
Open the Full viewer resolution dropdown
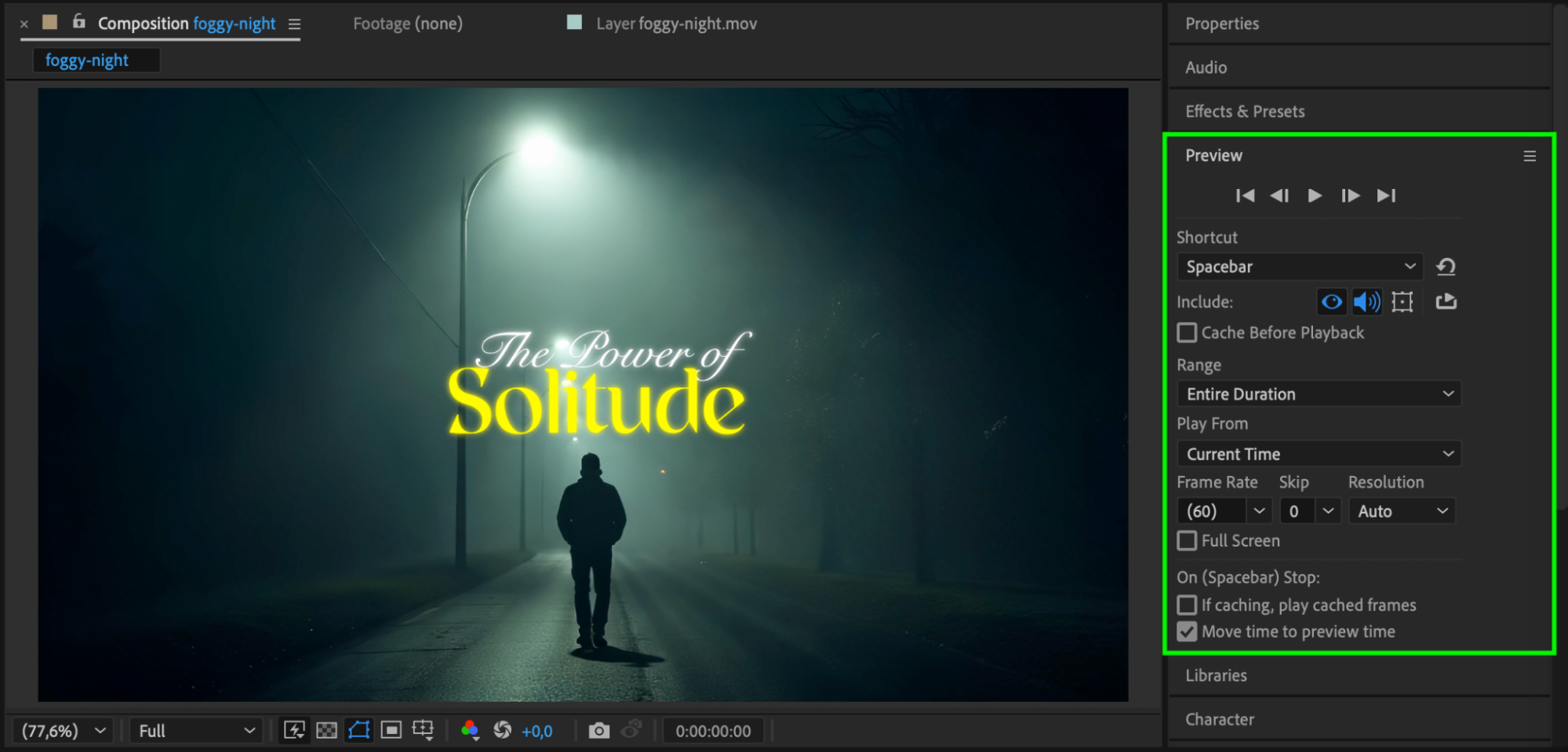point(195,731)
